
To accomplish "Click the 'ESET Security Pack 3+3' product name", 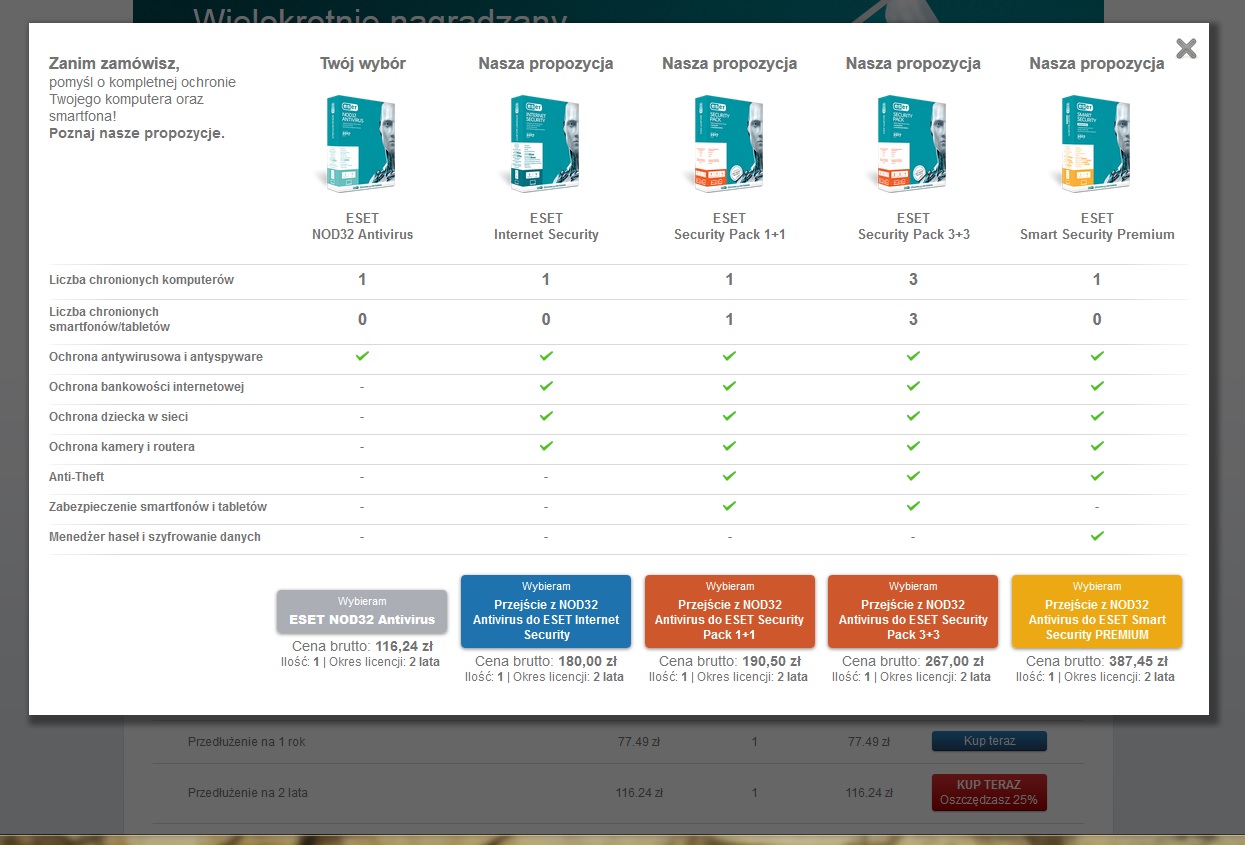I will [913, 226].
